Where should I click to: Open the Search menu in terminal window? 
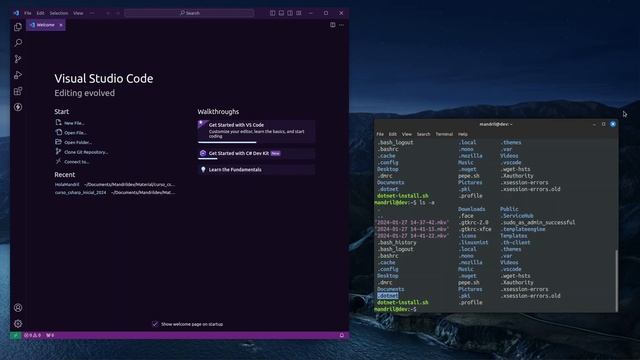[x=423, y=134]
